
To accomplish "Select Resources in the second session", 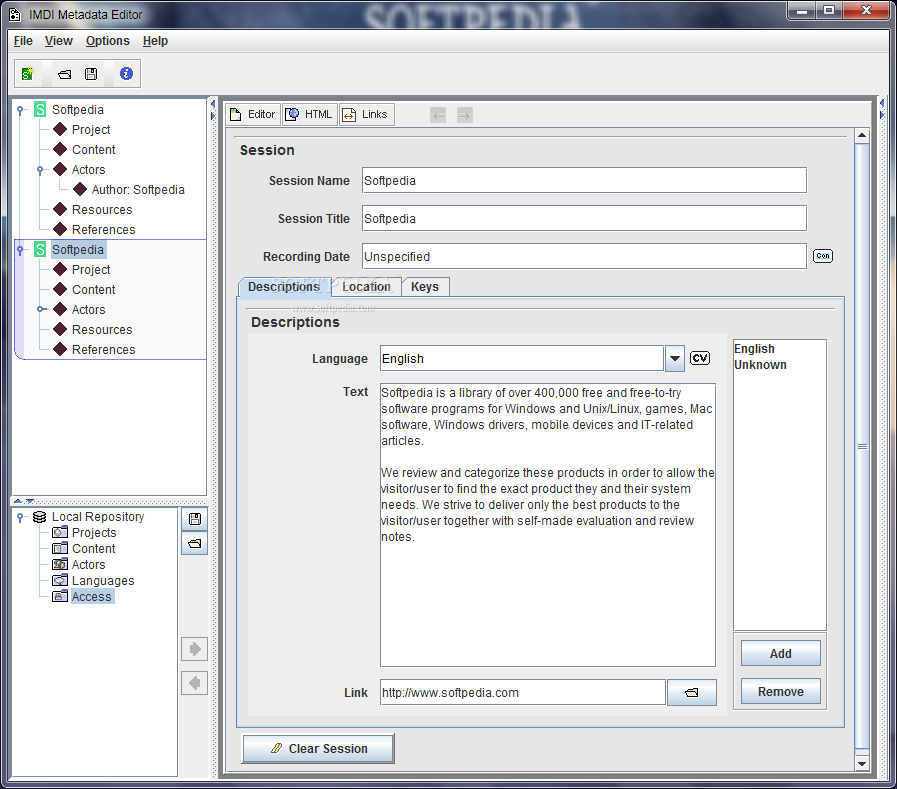I will pos(102,330).
